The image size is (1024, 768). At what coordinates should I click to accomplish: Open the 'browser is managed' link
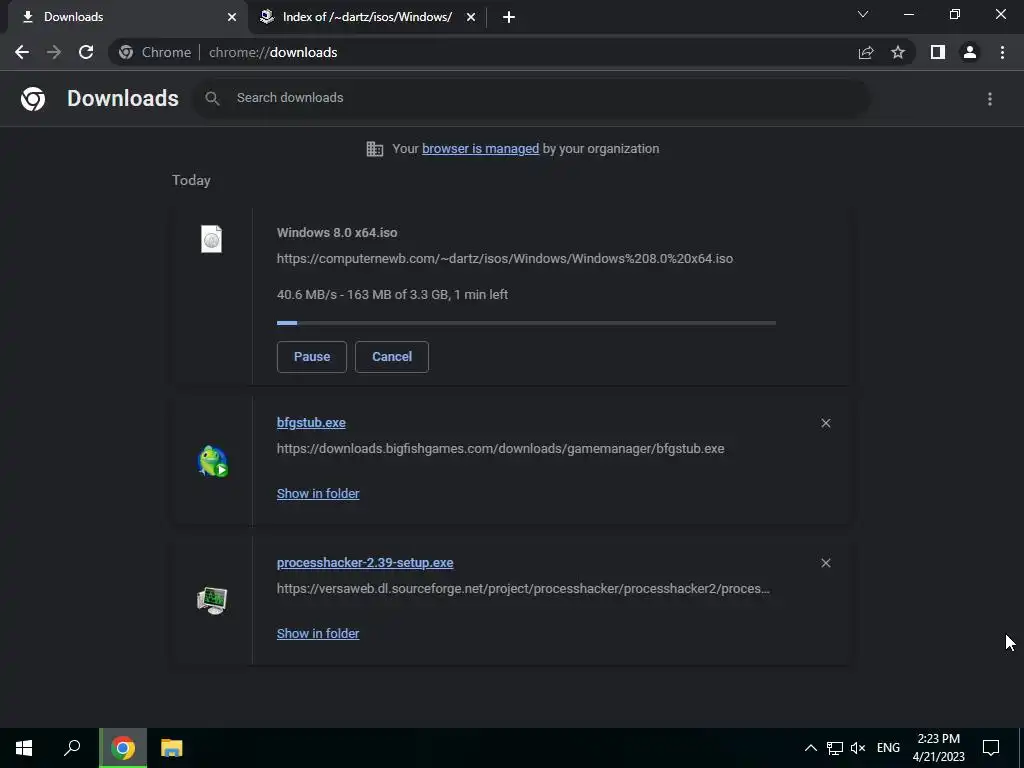[481, 148]
